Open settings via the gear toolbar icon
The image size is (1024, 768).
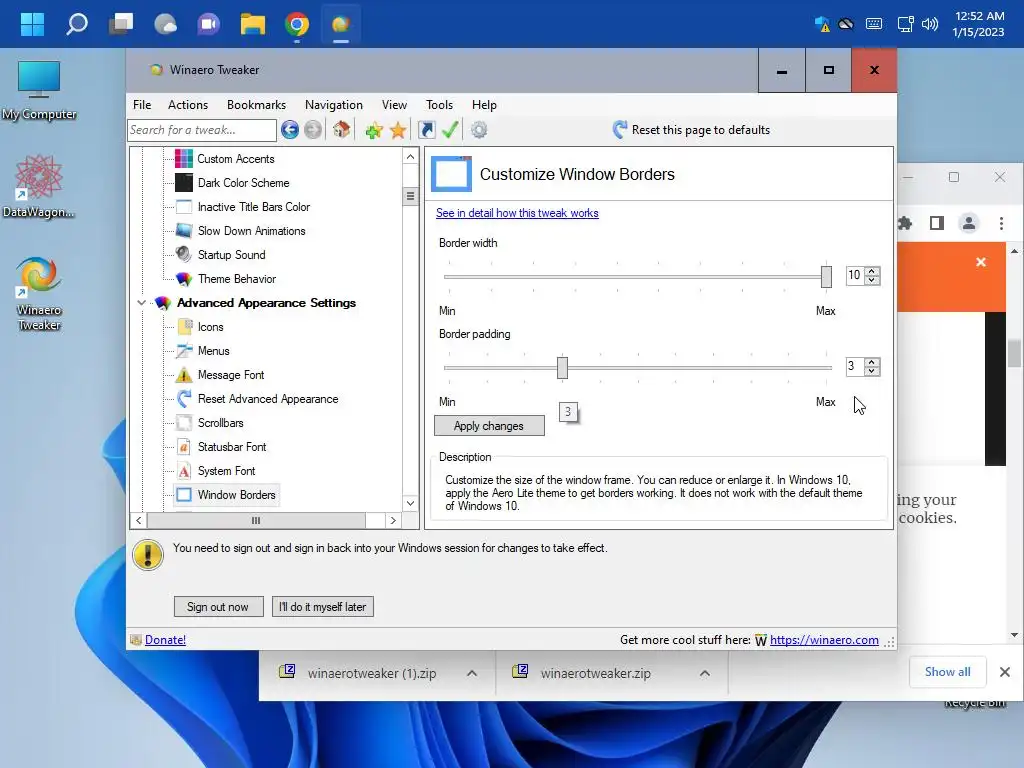(x=479, y=130)
